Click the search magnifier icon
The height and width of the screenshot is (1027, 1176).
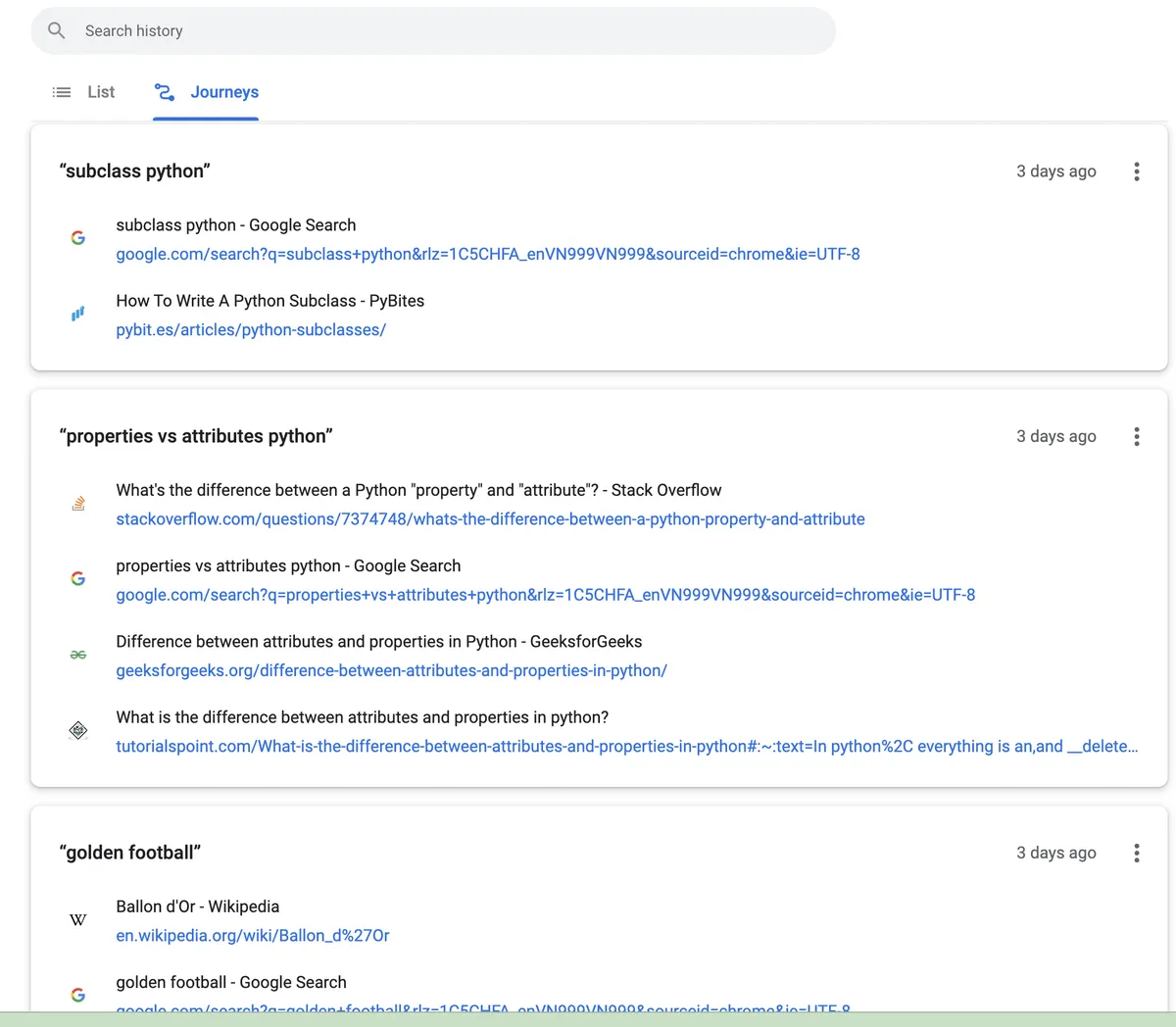(x=57, y=30)
